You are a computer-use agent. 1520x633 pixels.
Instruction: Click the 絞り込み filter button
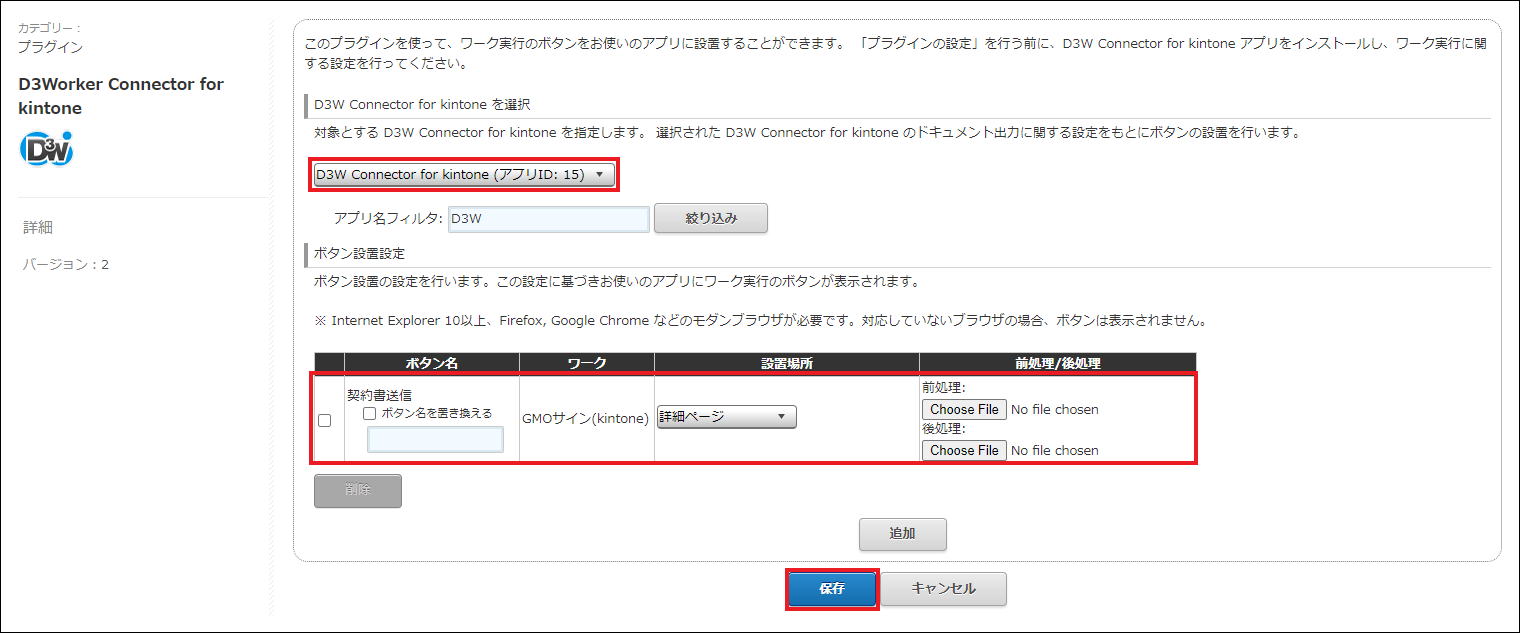[711, 218]
